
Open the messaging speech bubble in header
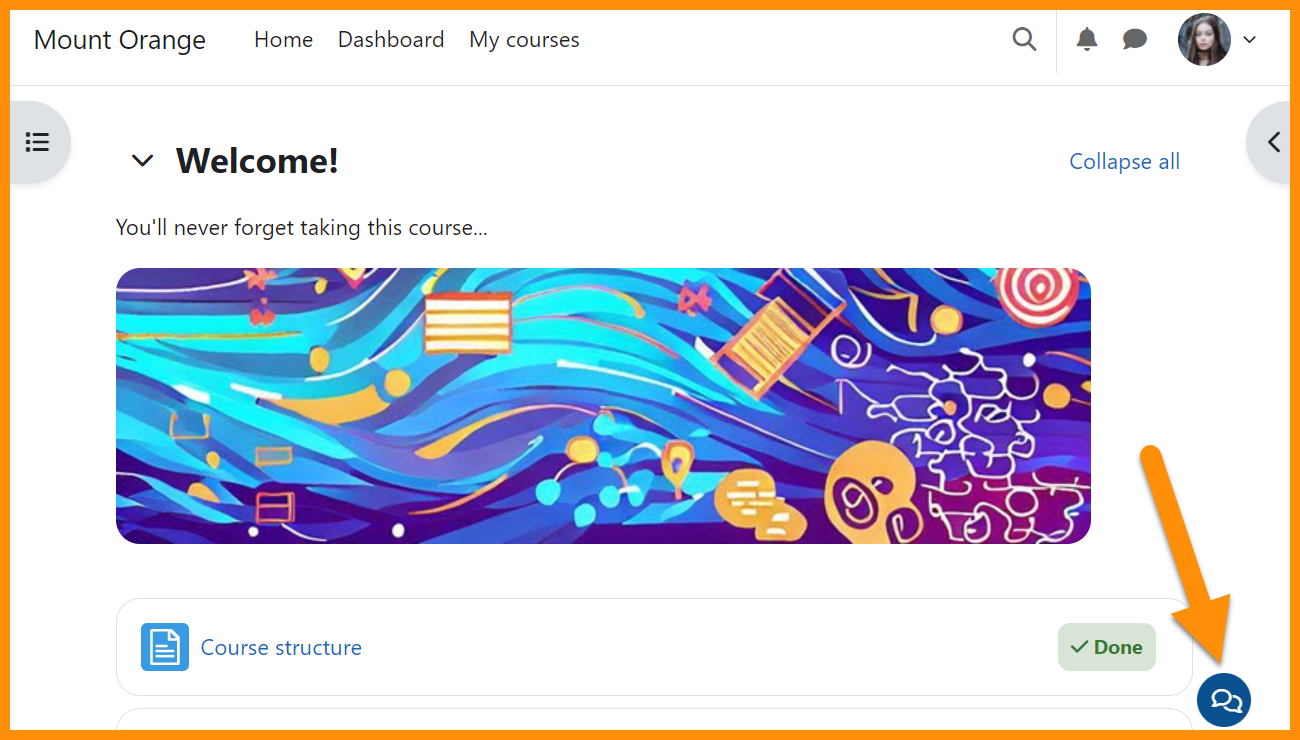pos(1135,39)
